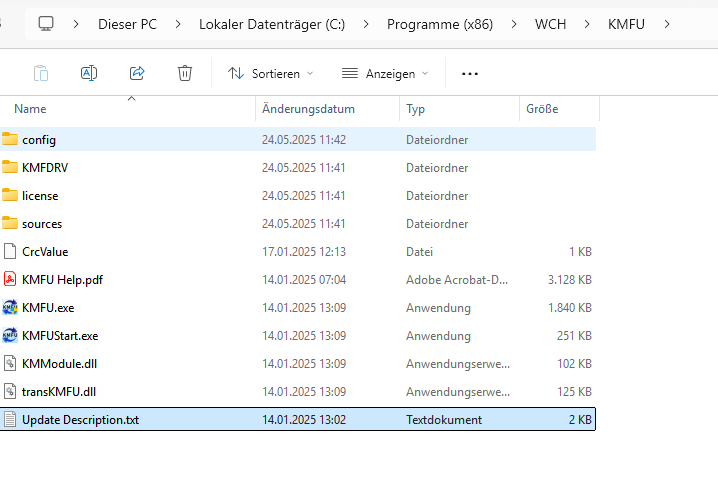Click the KMFU.exe application icon
718x480 pixels.
pyautogui.click(x=10, y=307)
